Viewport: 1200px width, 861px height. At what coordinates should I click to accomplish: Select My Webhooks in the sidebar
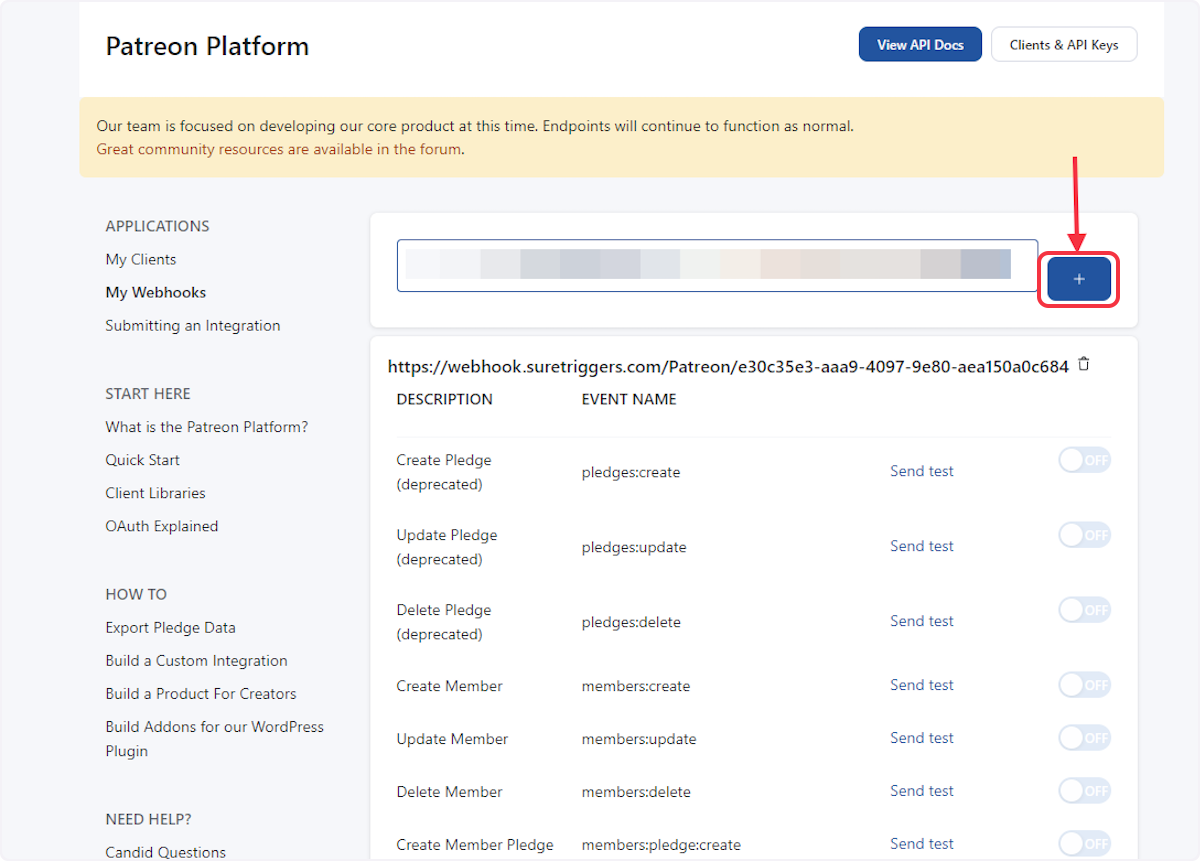tap(156, 292)
